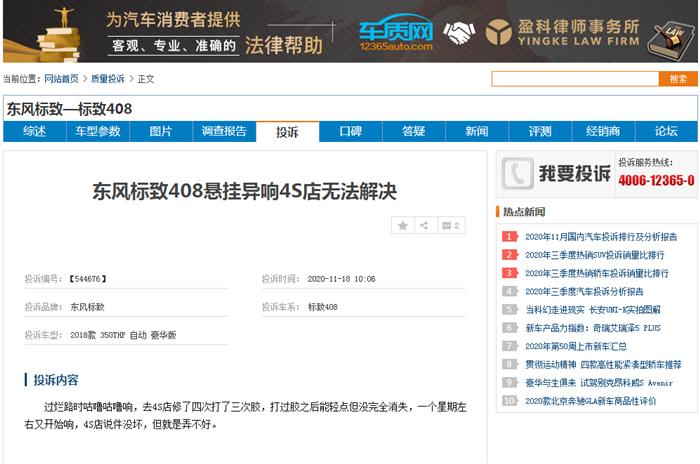
Task: Click the 投诉内容 section heading
Action: [x=56, y=380]
